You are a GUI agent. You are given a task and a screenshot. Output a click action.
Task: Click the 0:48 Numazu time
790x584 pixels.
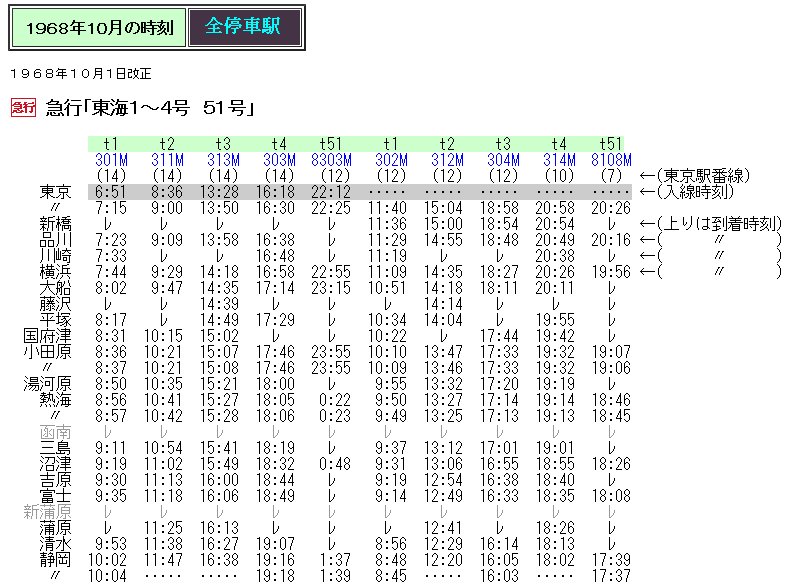(335, 464)
